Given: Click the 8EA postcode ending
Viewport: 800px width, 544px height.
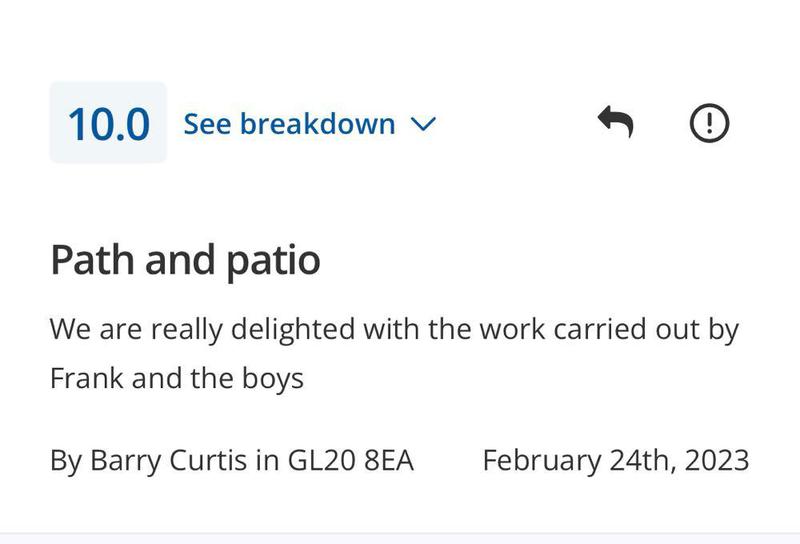Looking at the screenshot, I should tap(389, 460).
